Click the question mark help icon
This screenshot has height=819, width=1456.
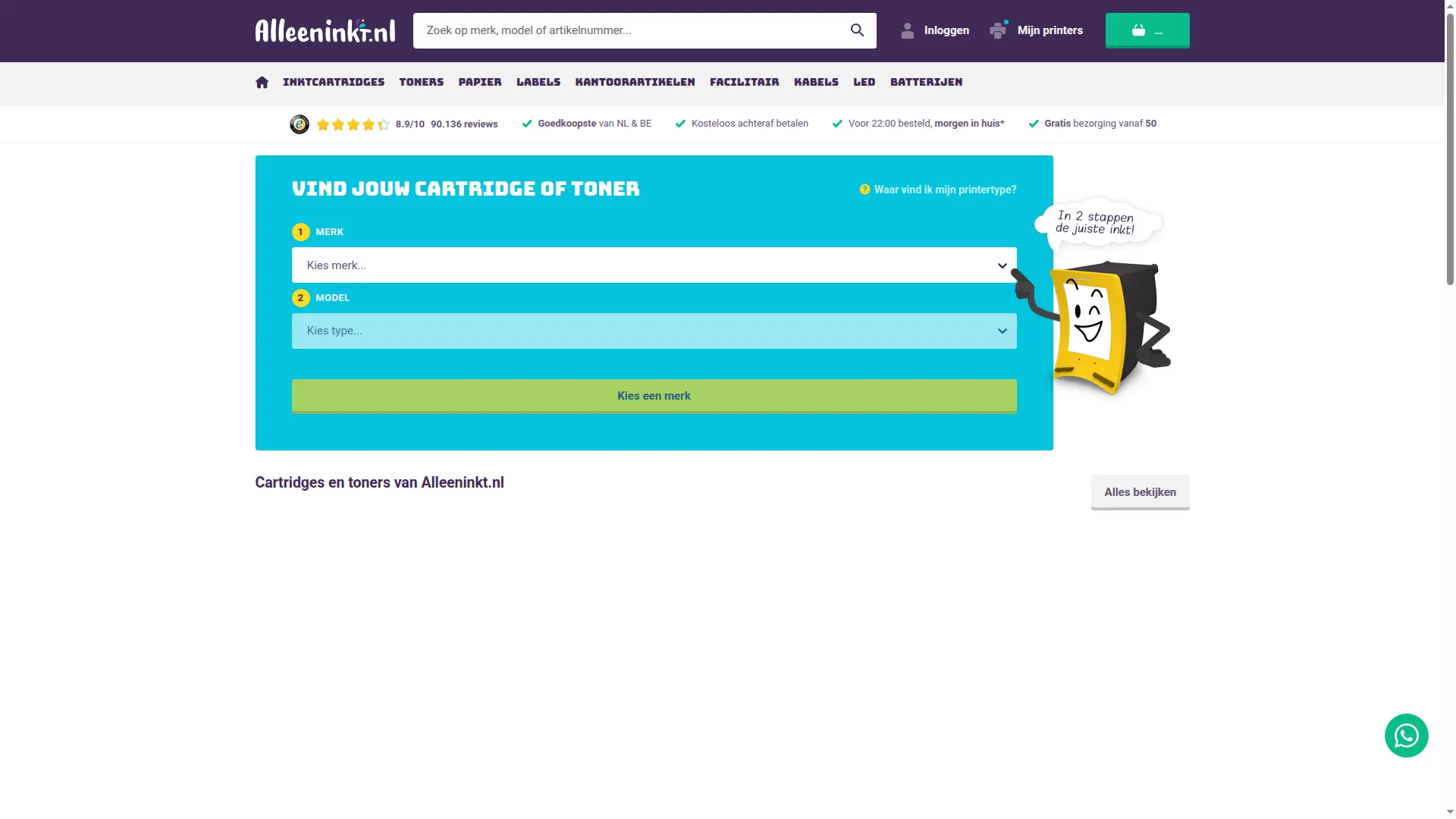864,190
